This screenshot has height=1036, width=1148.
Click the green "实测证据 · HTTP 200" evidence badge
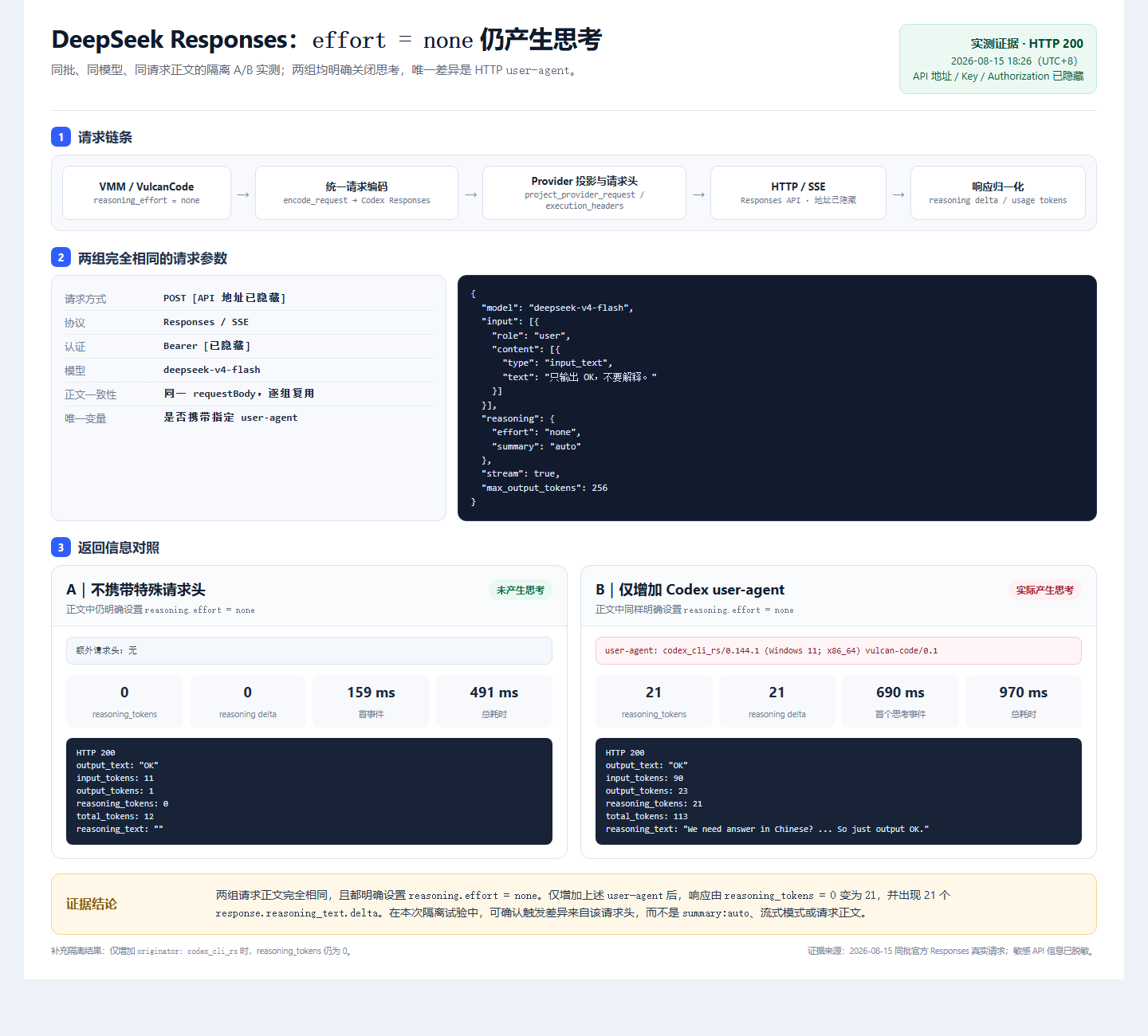pos(997,59)
